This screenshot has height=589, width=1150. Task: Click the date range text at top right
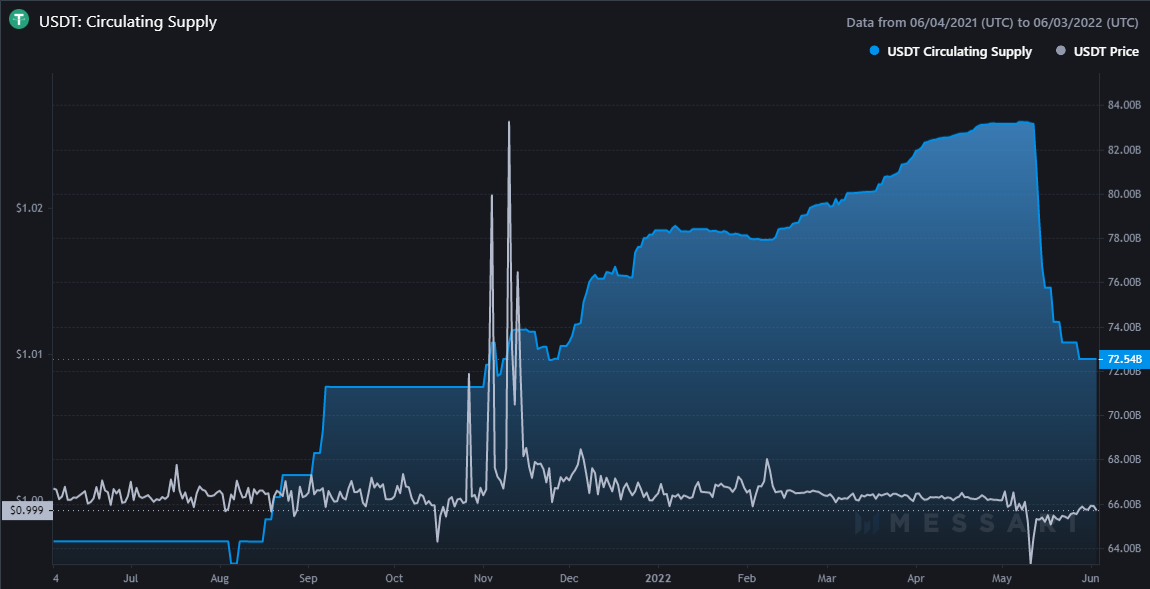pos(992,22)
